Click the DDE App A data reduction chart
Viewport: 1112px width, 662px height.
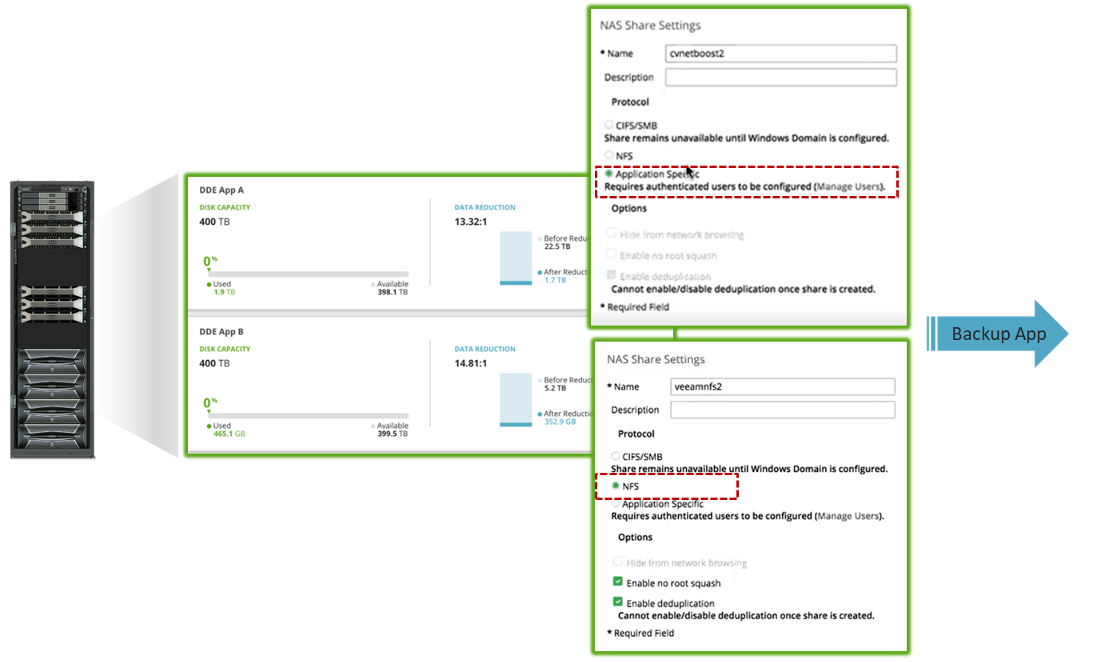515,258
